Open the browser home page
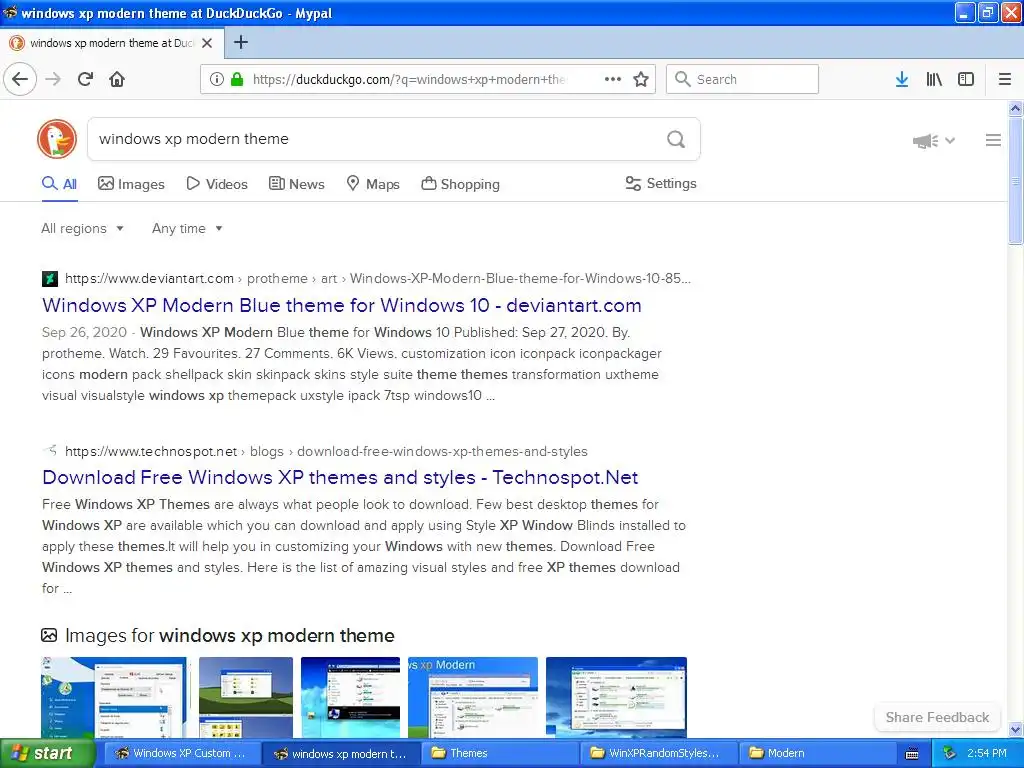1024x768 pixels. (x=117, y=80)
